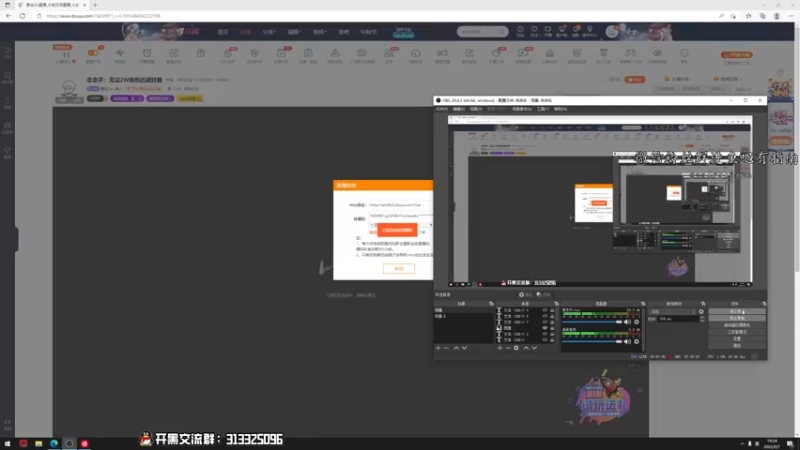Add a new scene in OBS with the plus icon
This screenshot has width=800, height=450.
tap(438, 348)
